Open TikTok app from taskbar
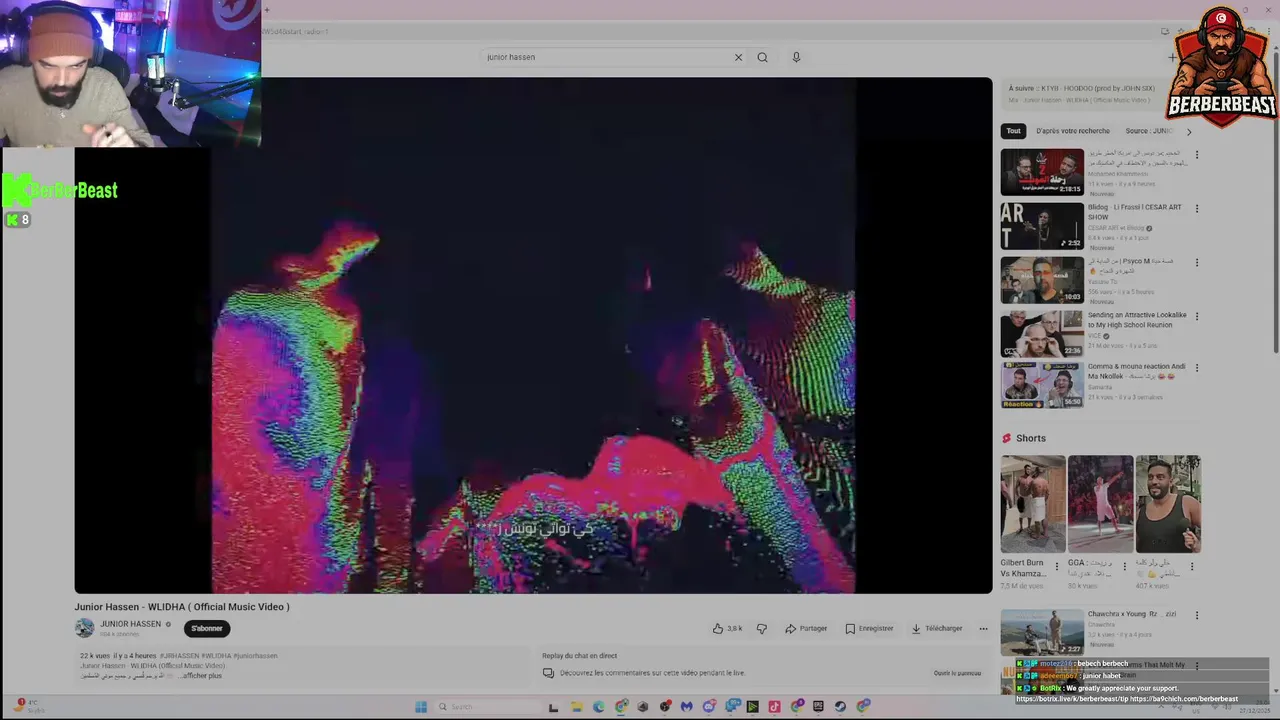The image size is (1280, 720). (774, 706)
